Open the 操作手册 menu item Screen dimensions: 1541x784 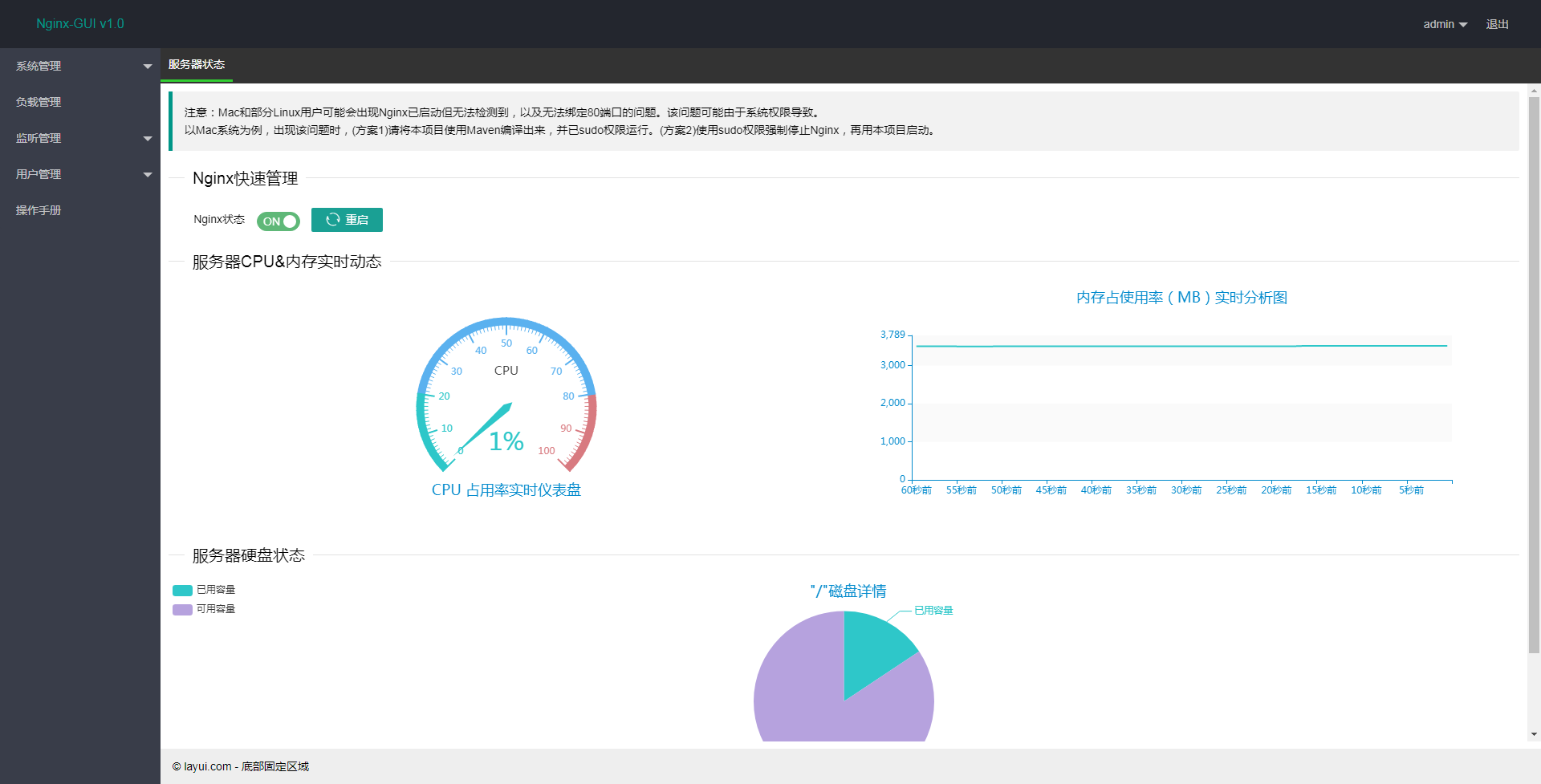[x=80, y=210]
